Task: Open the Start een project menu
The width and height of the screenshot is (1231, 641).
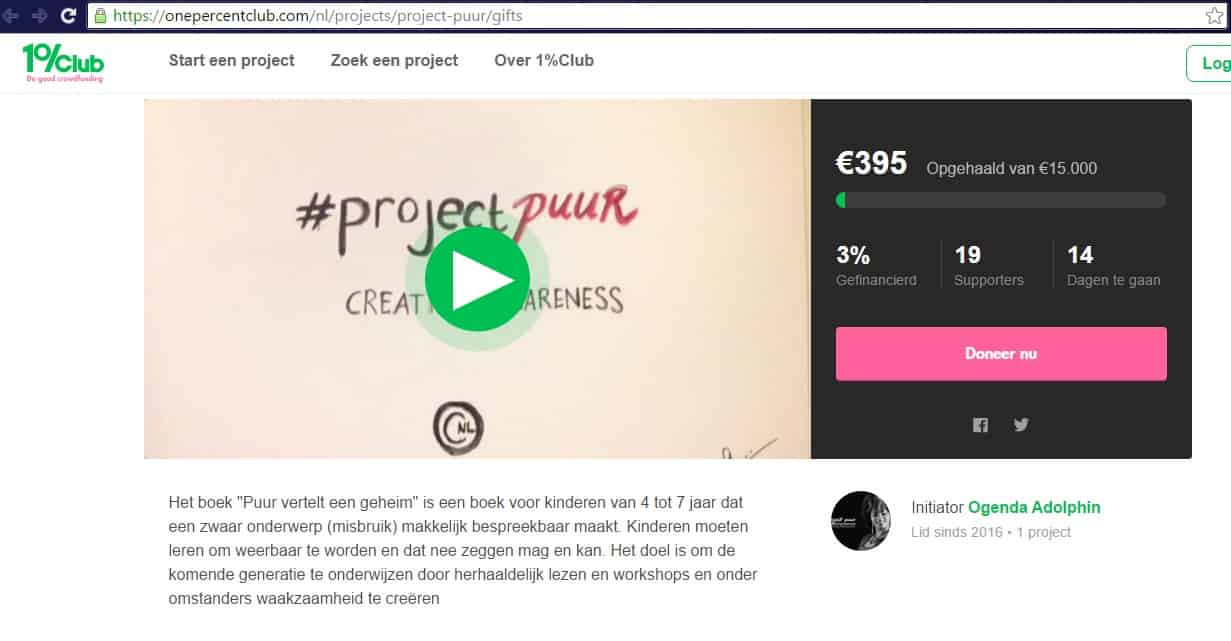Action: pyautogui.click(x=232, y=60)
